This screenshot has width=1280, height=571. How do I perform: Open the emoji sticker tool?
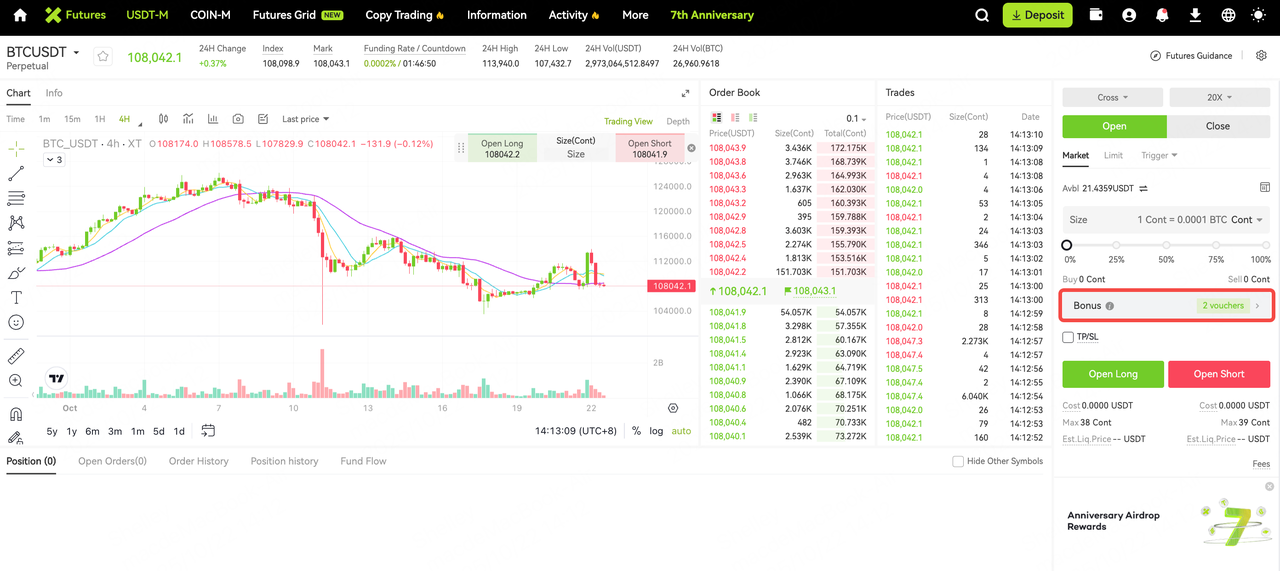pyautogui.click(x=16, y=322)
